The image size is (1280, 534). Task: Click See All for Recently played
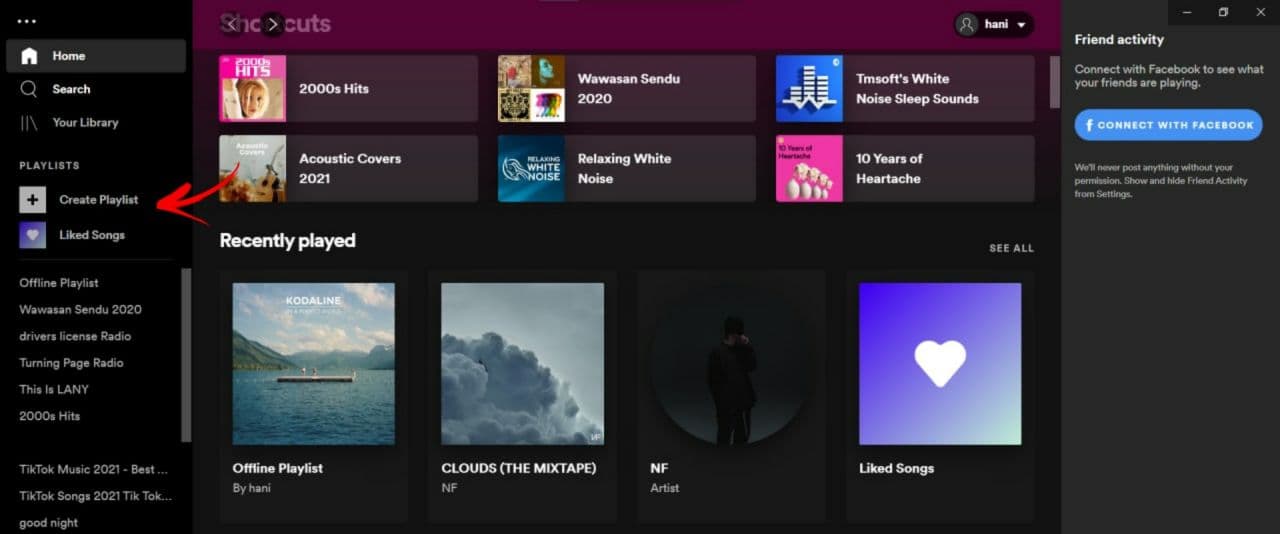(x=1011, y=248)
